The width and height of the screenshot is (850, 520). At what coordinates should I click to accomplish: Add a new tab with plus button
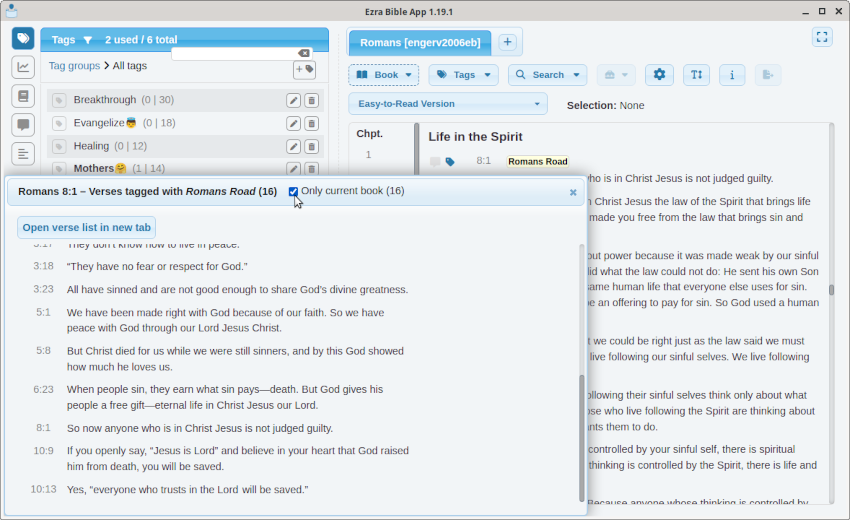coord(507,42)
